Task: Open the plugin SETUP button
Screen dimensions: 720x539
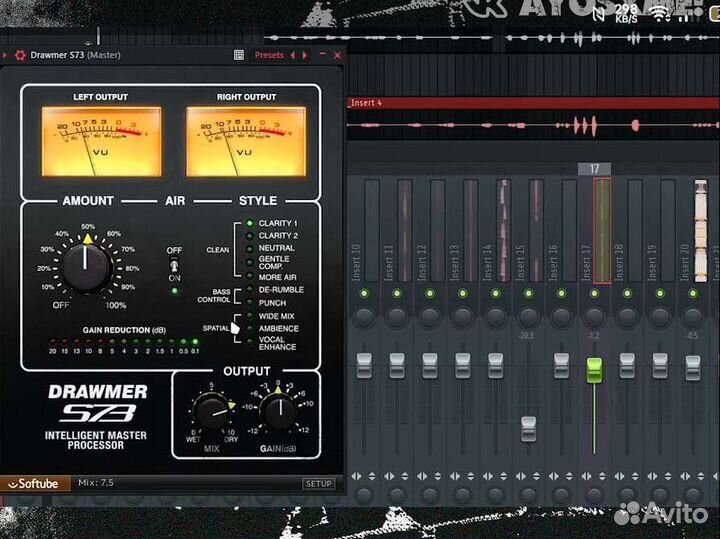Action: coord(319,483)
